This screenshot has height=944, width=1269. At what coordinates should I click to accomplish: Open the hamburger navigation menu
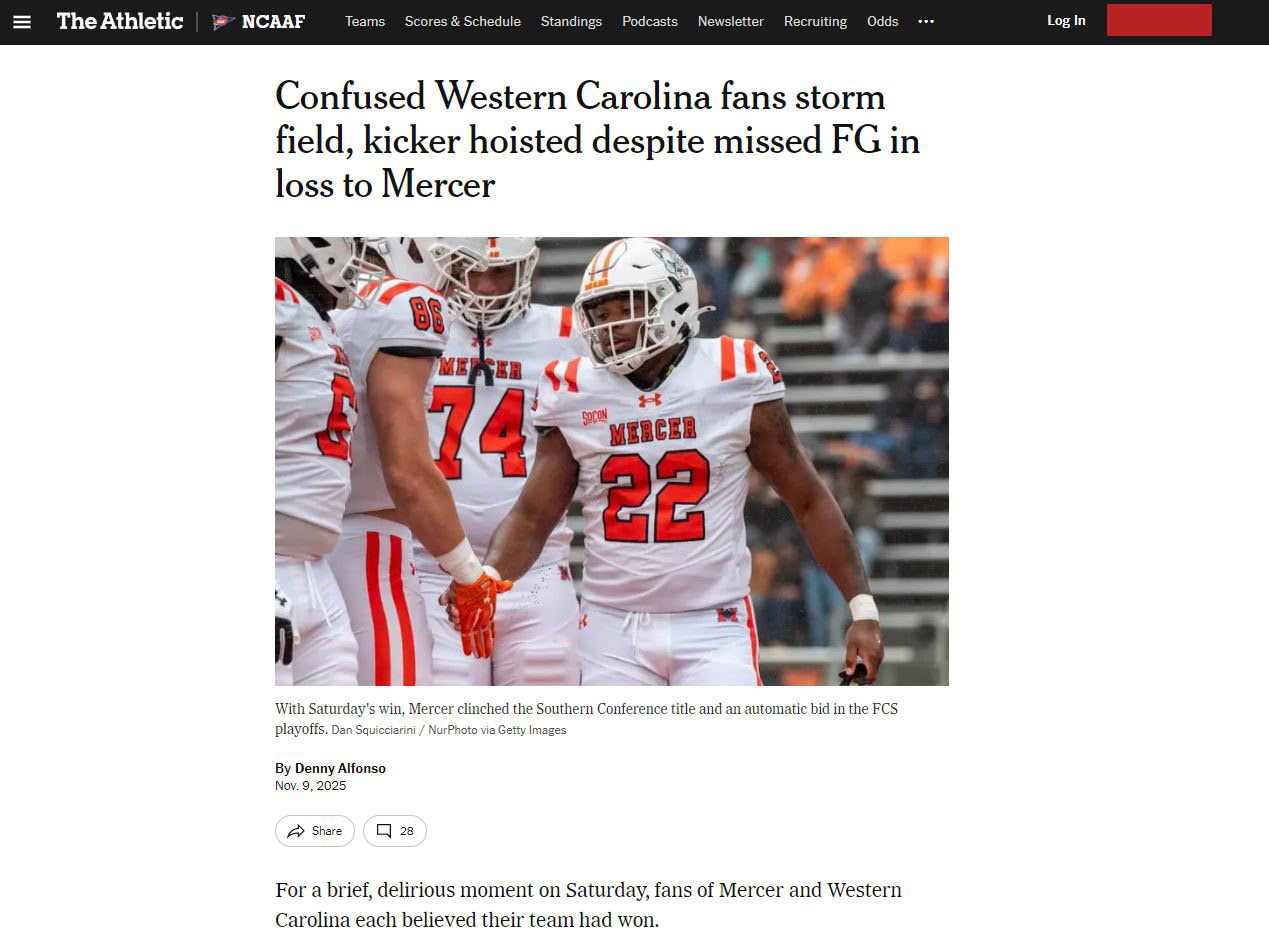[22, 21]
